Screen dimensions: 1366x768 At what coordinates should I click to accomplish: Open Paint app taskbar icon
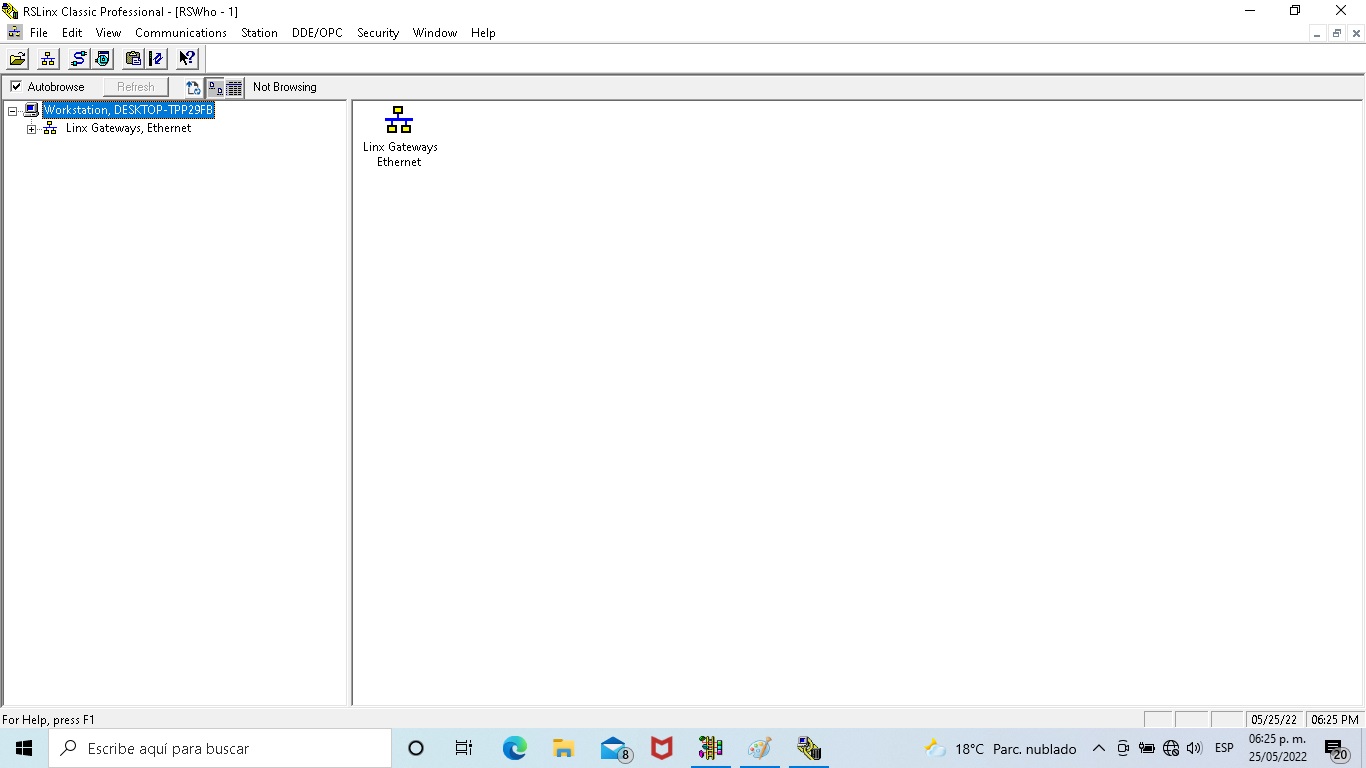(759, 748)
